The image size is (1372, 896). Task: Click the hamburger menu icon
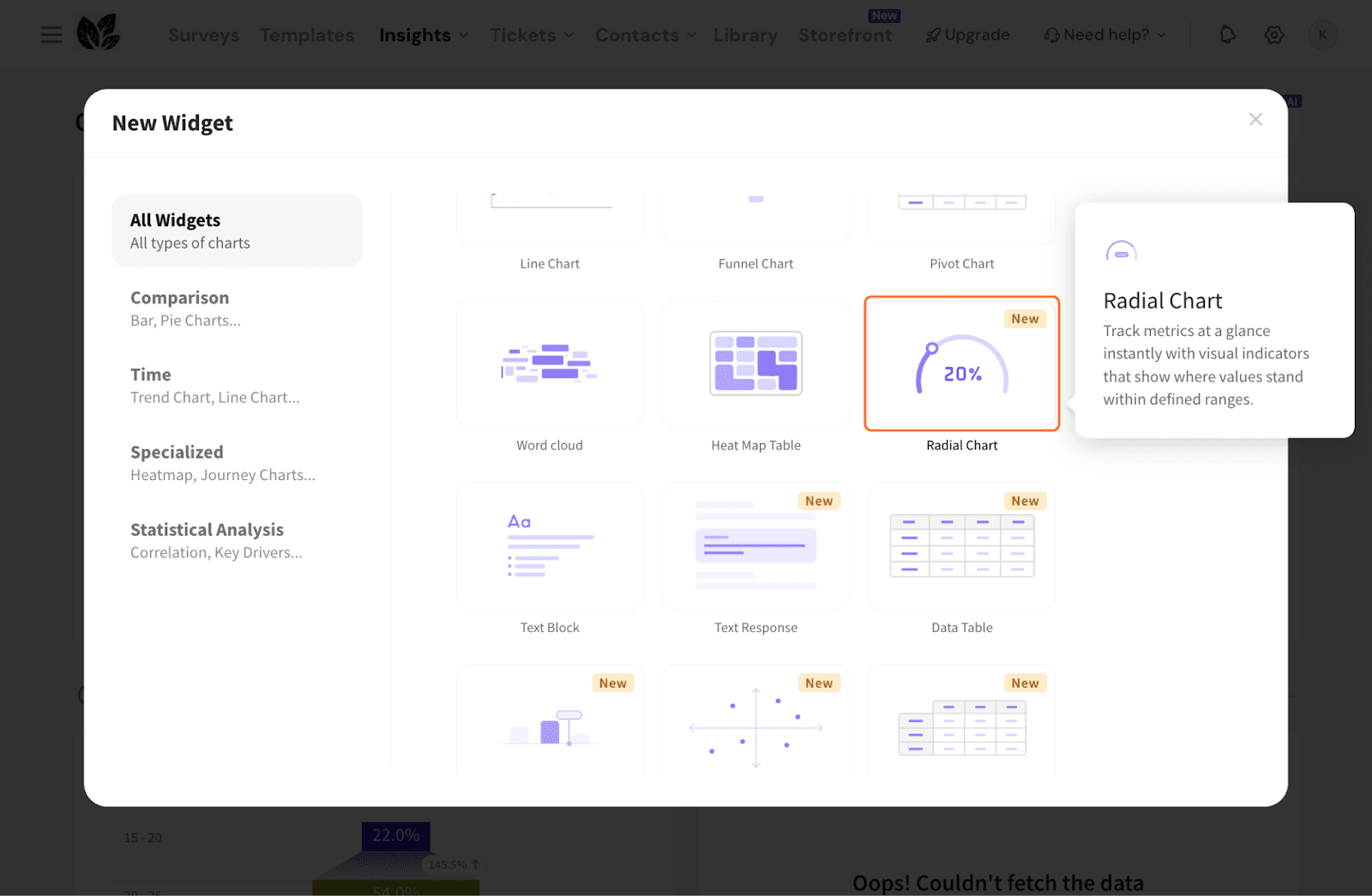tap(51, 35)
